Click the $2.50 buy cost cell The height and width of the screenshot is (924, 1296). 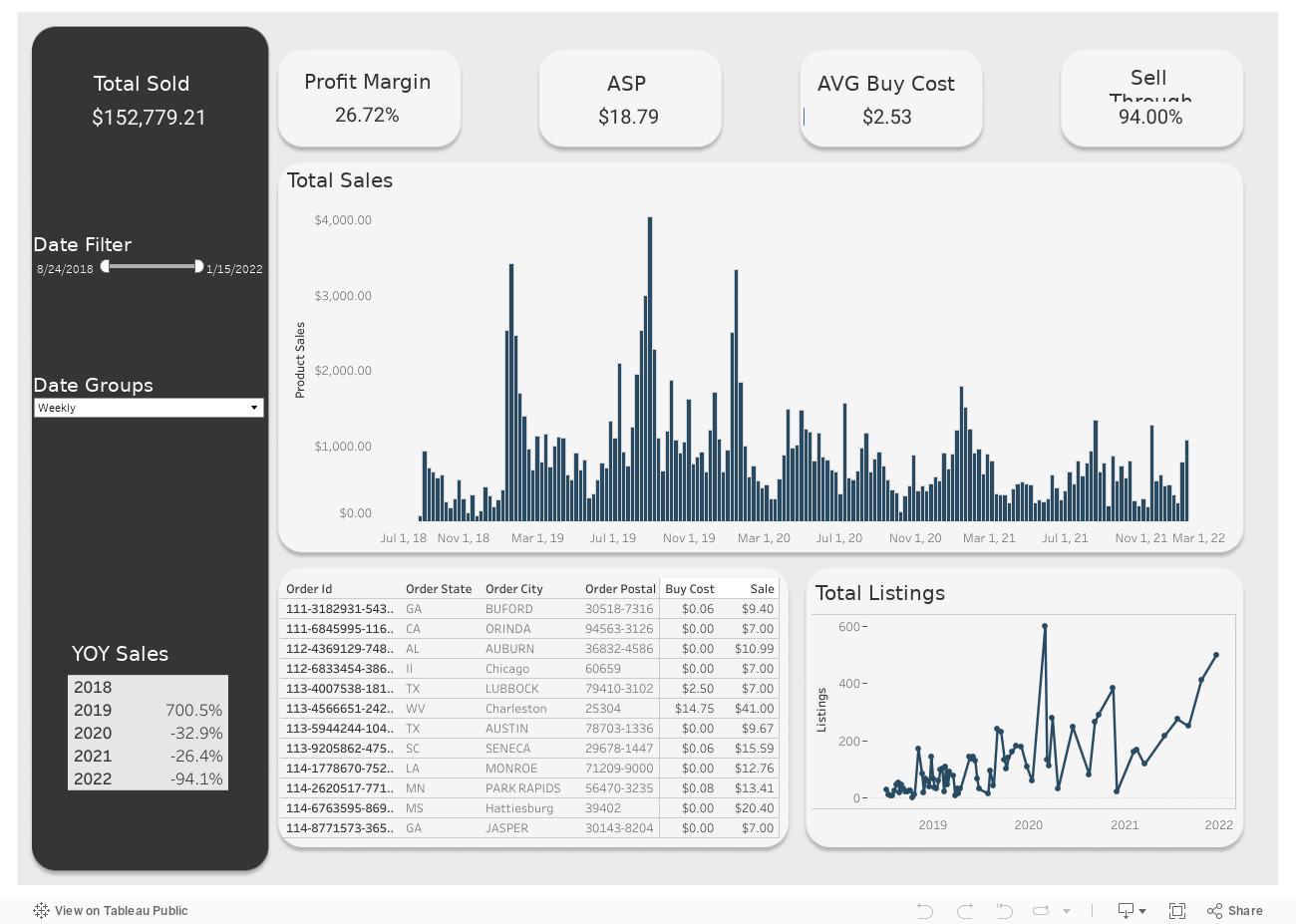pos(698,689)
